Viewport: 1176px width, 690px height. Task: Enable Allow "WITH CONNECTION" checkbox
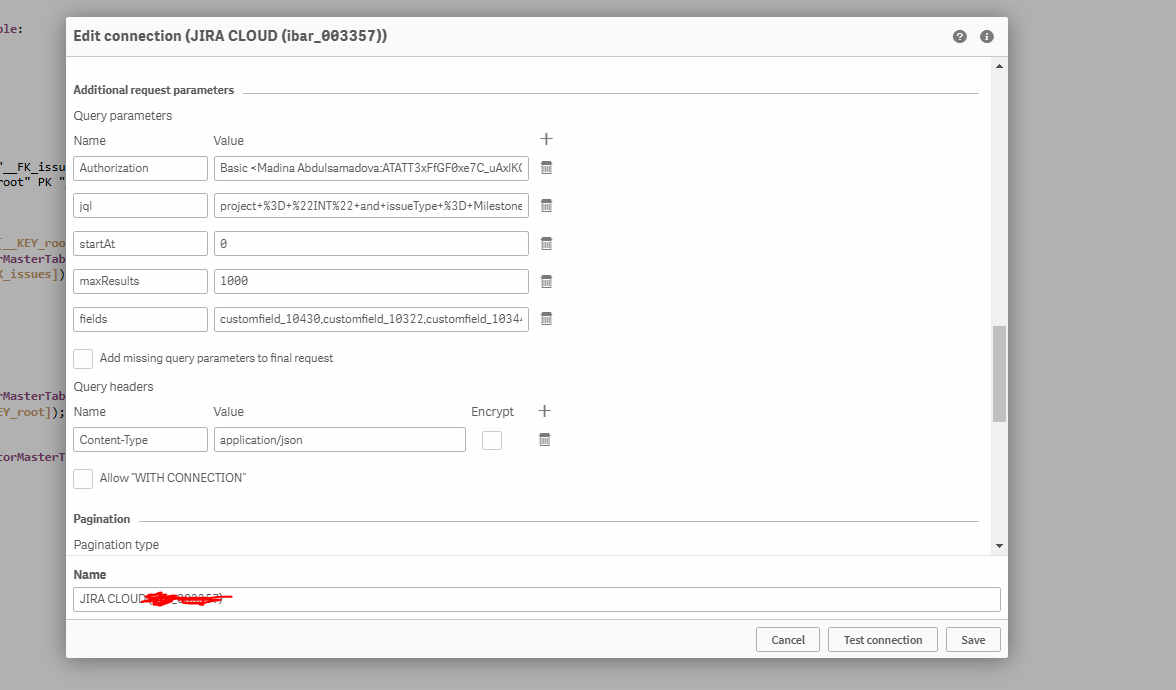pos(83,478)
